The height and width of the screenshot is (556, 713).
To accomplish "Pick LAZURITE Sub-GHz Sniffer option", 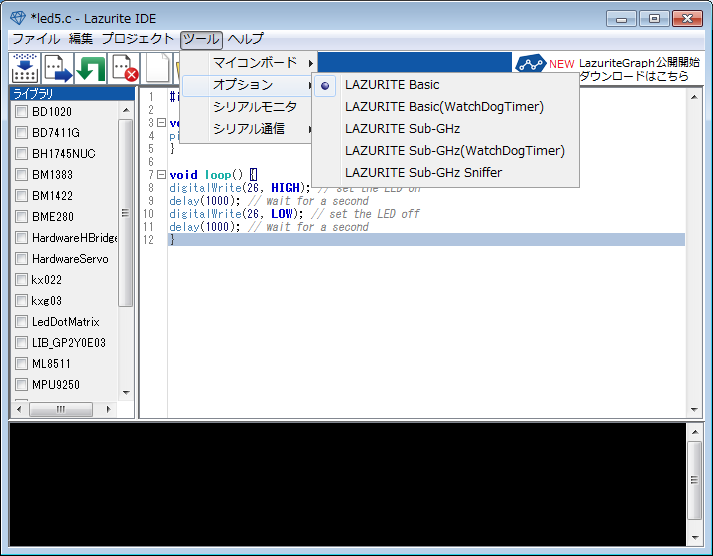I will pos(445,172).
